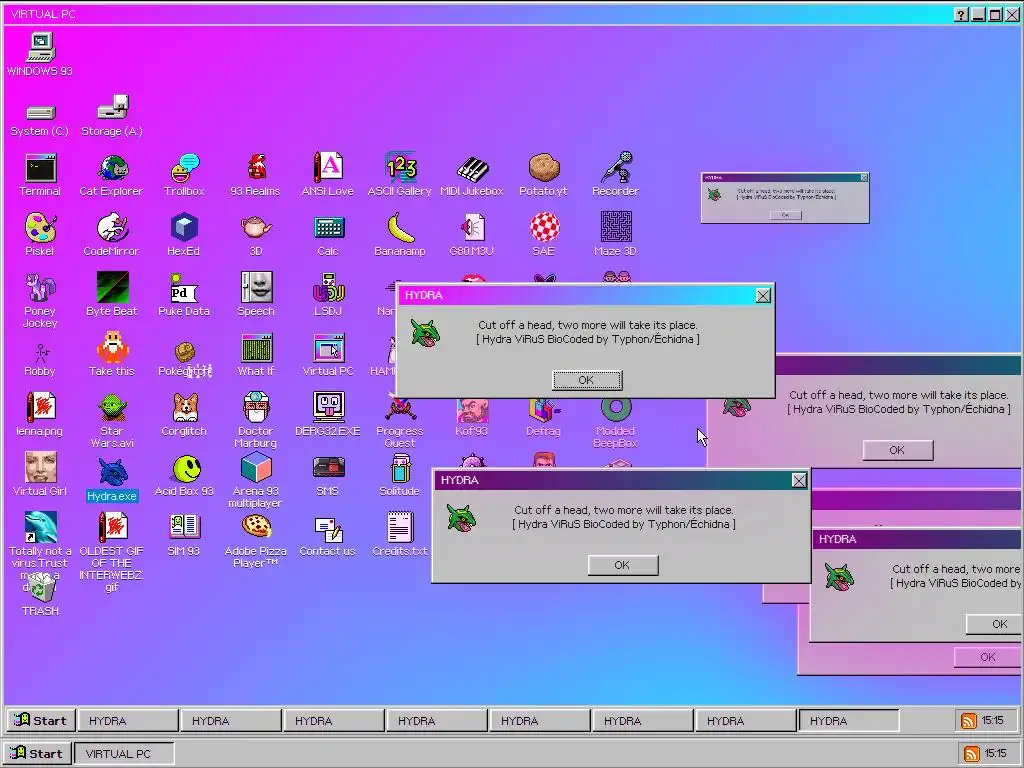This screenshot has width=1024, height=768.
Task: Open the WINDOWS 93 computer icon
Action: 40,48
